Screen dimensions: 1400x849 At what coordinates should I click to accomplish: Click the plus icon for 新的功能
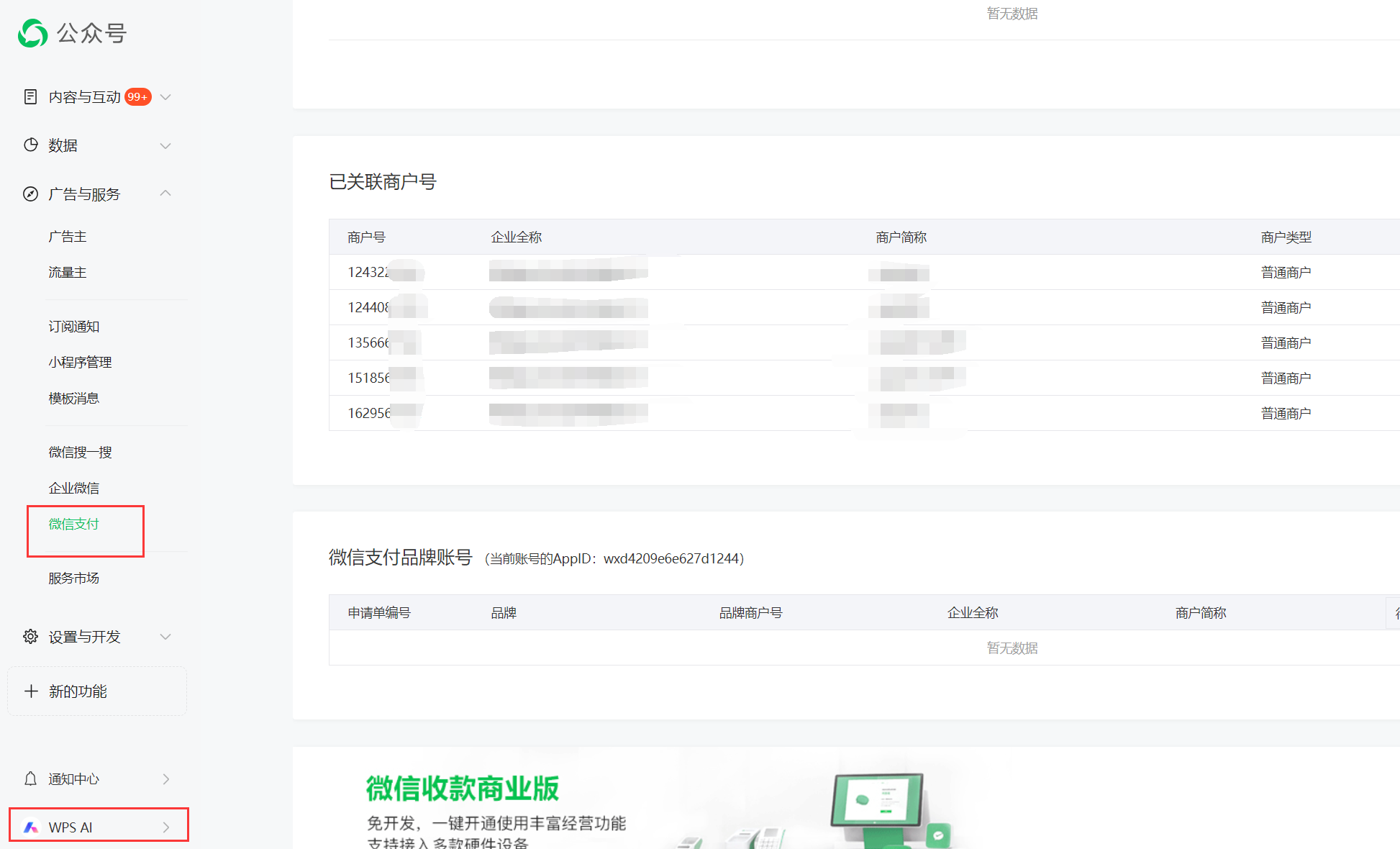tap(31, 691)
